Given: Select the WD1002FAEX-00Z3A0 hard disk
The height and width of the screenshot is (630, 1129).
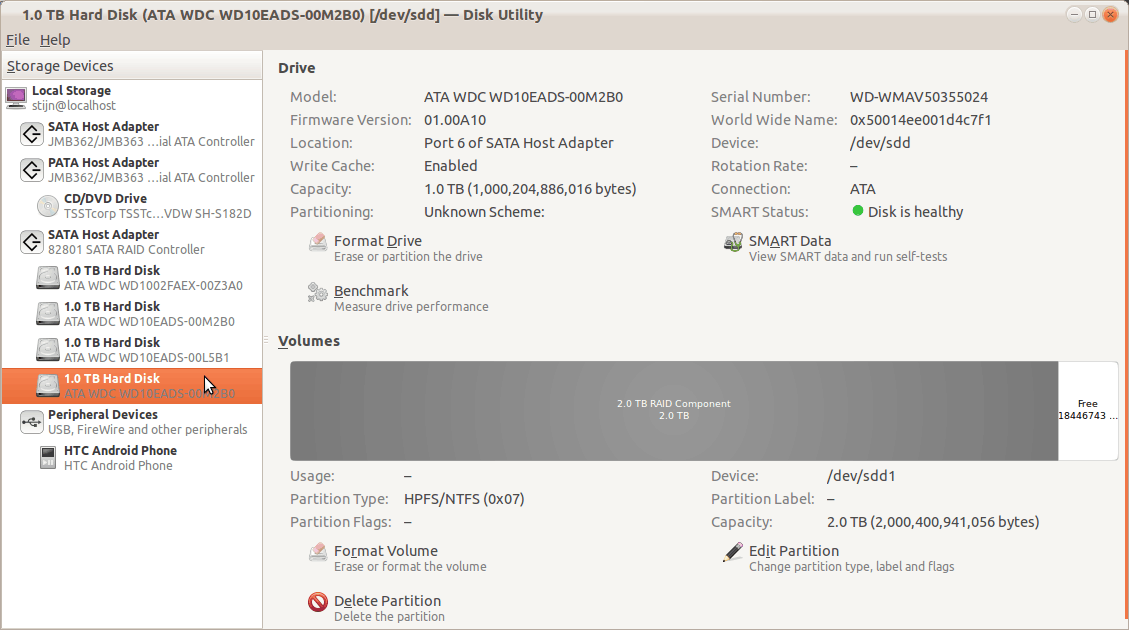Looking at the screenshot, I should click(152, 278).
